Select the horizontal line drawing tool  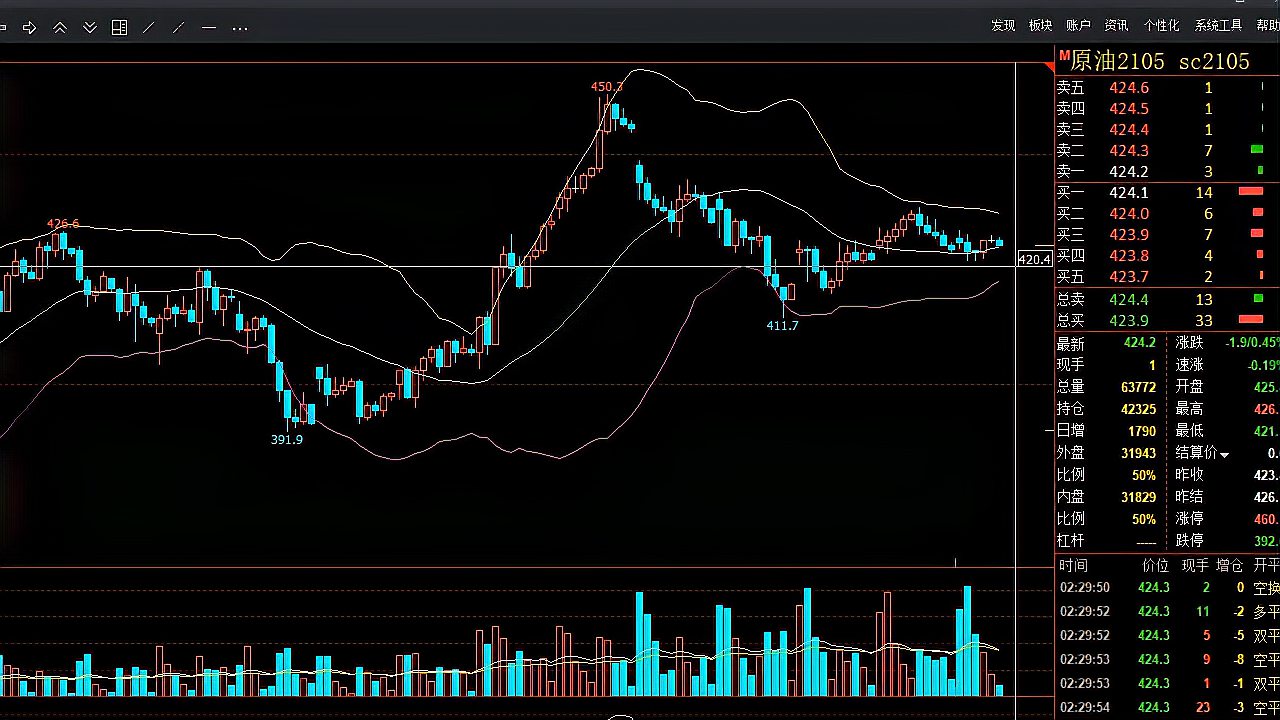pos(209,28)
